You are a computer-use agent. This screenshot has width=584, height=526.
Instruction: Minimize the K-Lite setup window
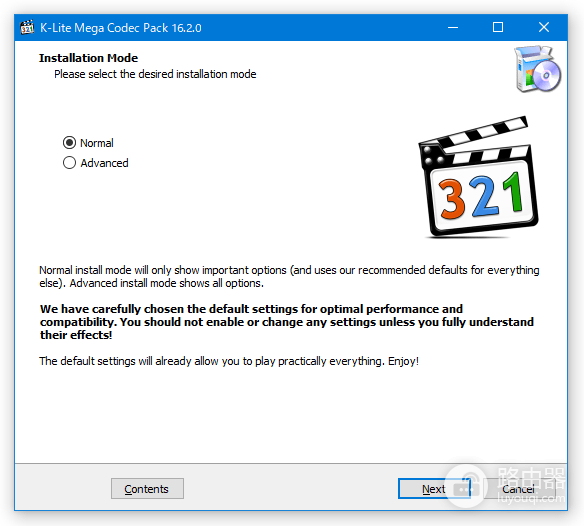(x=453, y=28)
